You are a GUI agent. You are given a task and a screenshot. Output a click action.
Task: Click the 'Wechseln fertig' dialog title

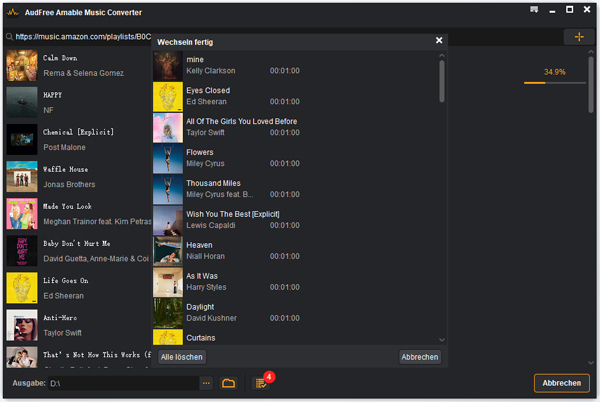185,42
